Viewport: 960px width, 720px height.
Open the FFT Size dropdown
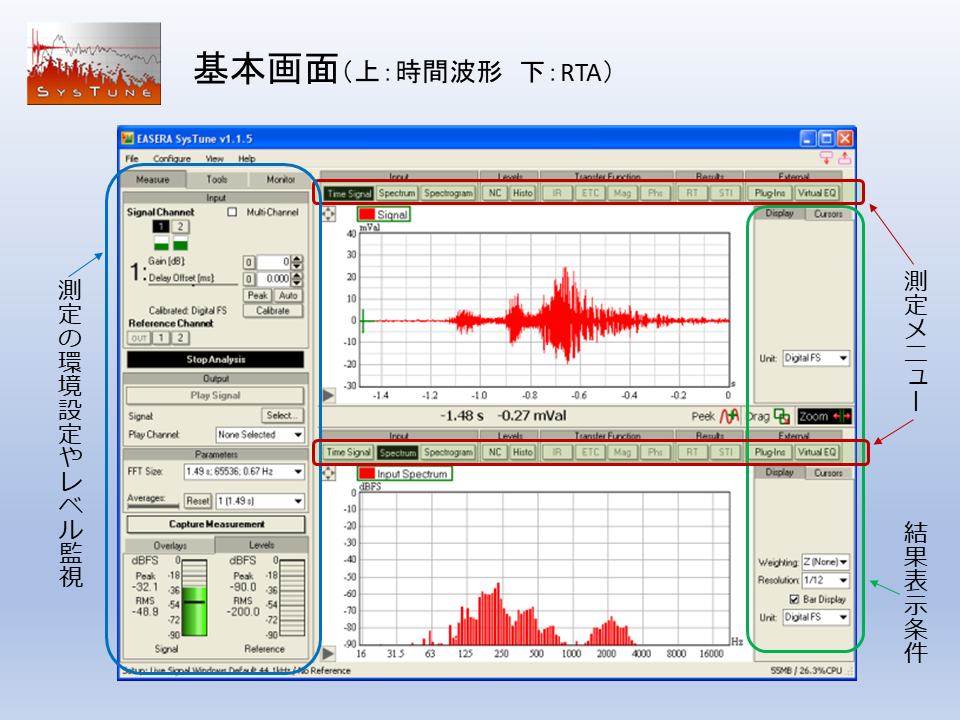pos(244,471)
